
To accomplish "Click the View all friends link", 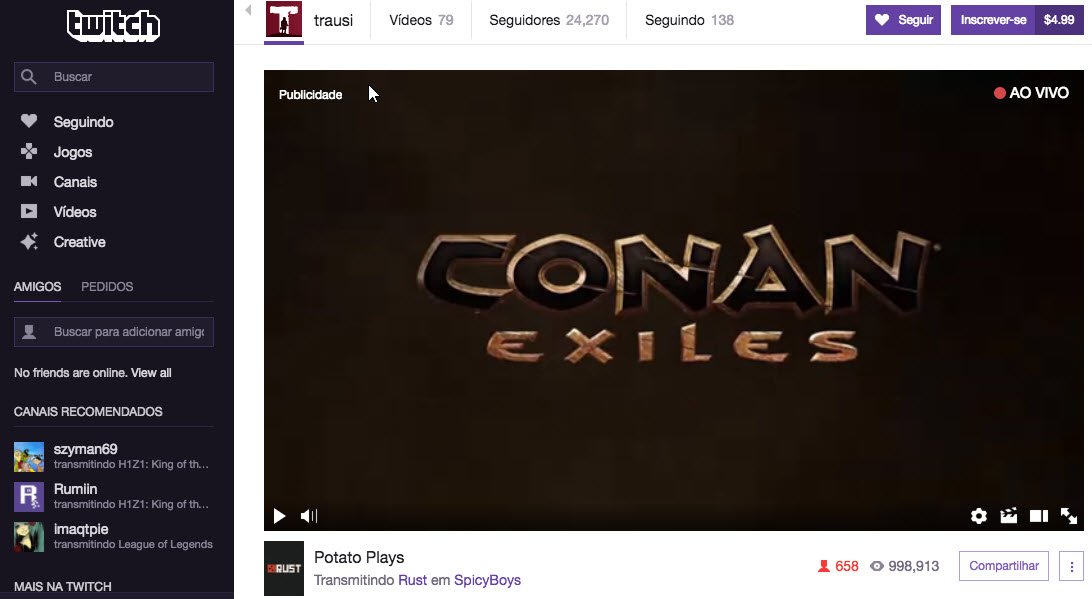I will (151, 373).
